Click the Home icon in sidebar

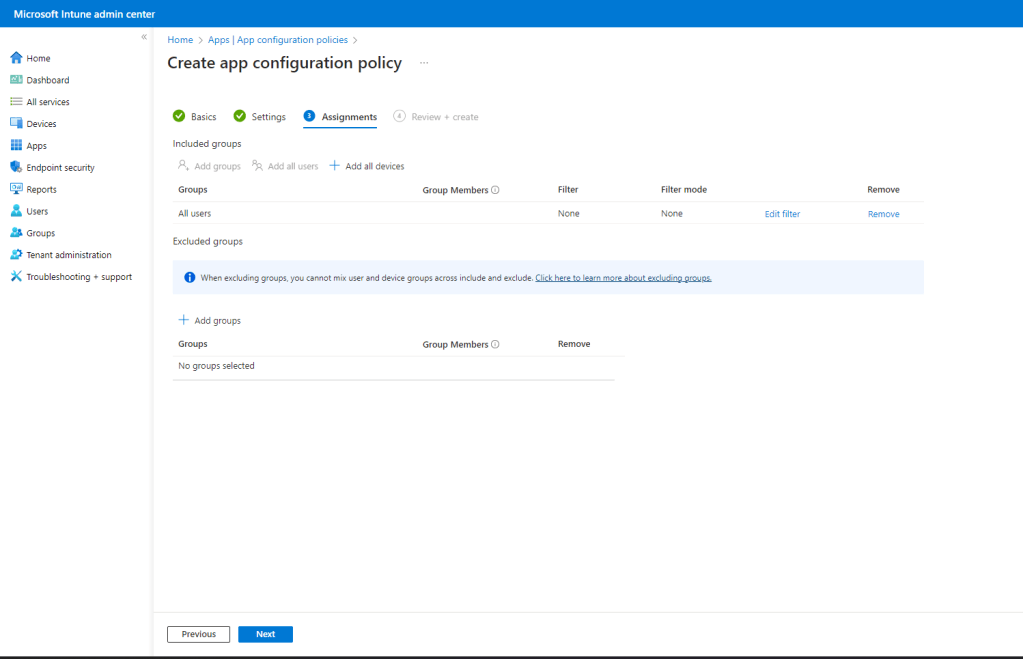(16, 58)
